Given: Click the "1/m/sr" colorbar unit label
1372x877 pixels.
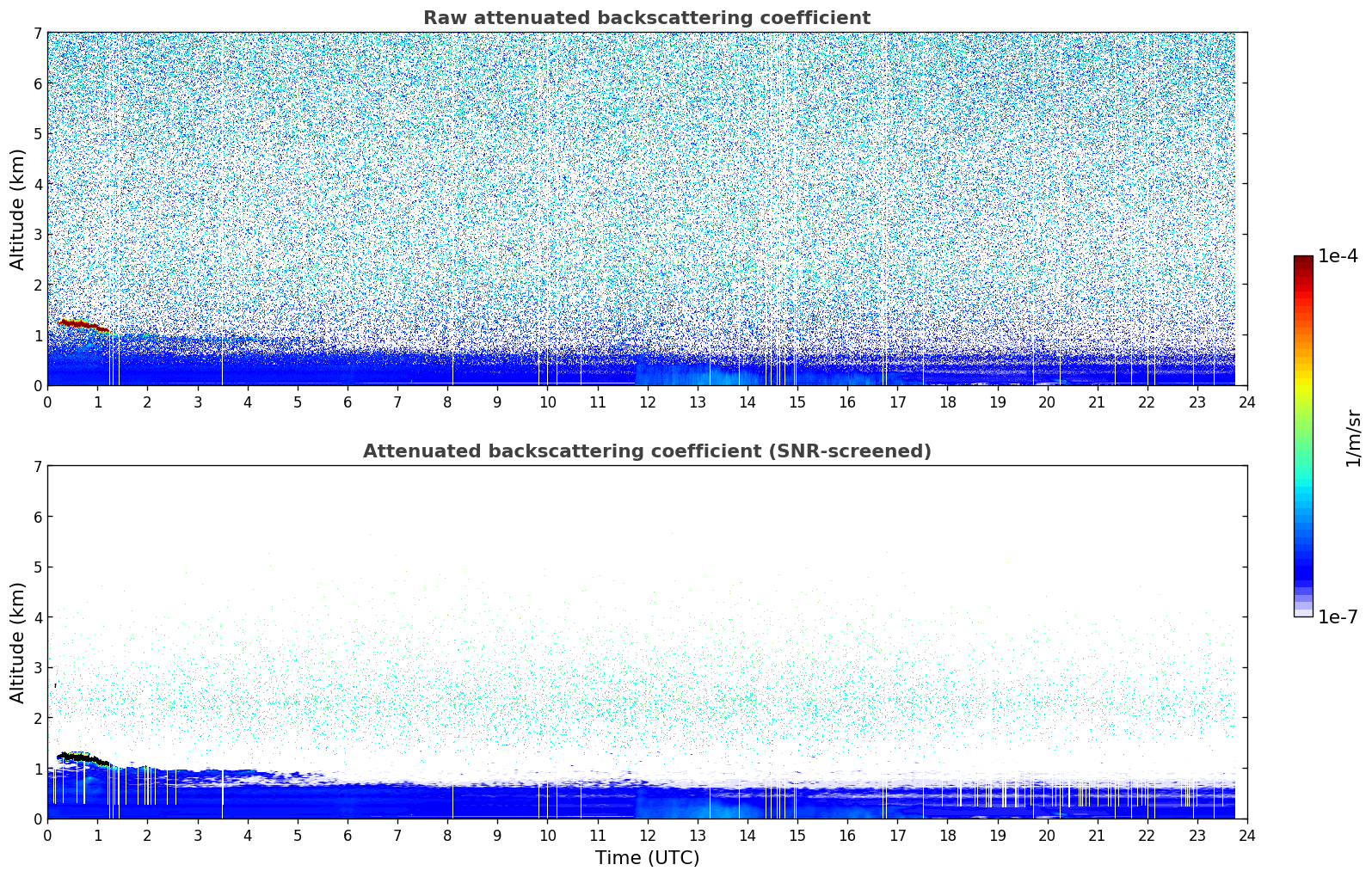Looking at the screenshot, I should 1354,437.
